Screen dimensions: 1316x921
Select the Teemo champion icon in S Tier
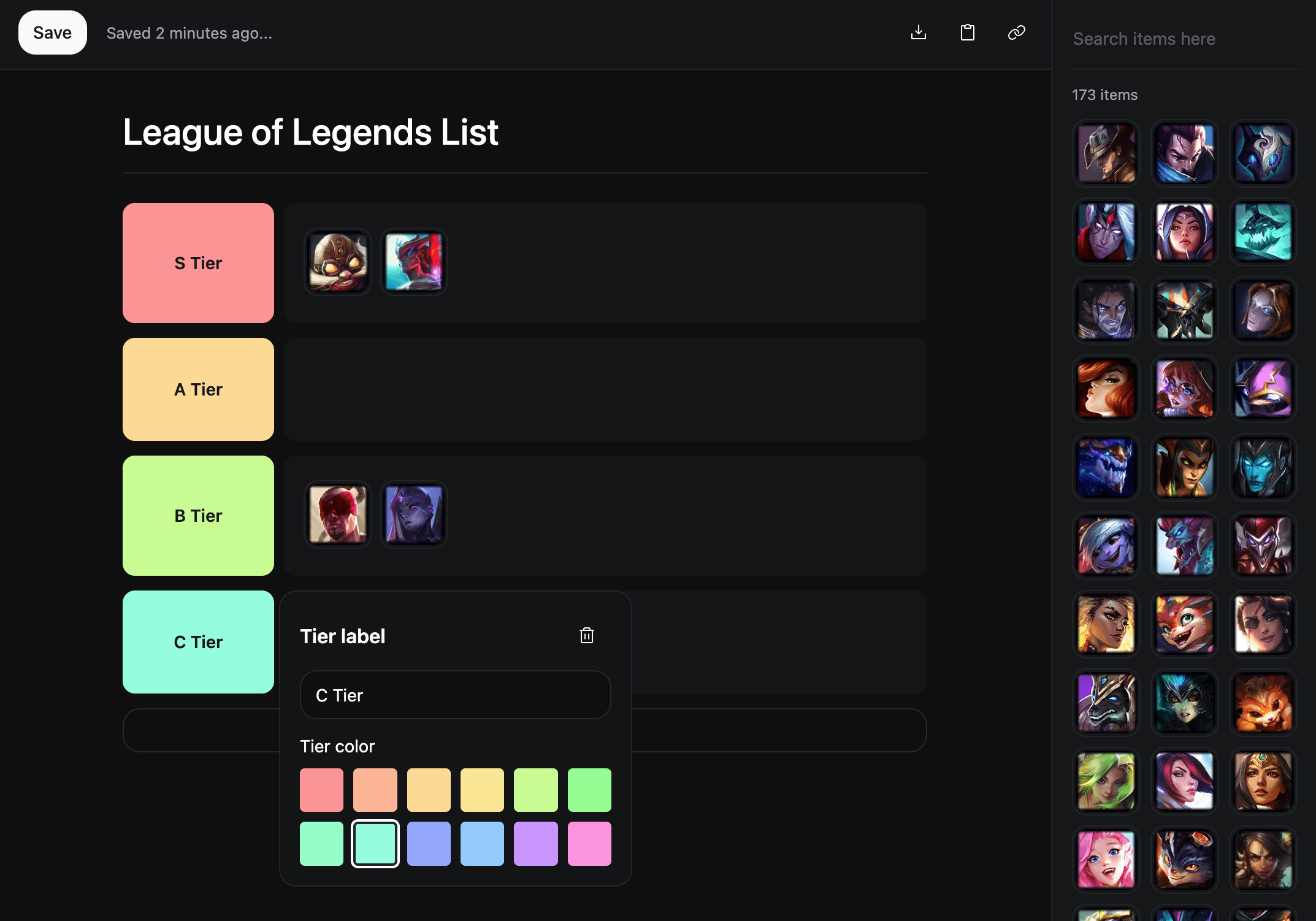click(x=338, y=262)
